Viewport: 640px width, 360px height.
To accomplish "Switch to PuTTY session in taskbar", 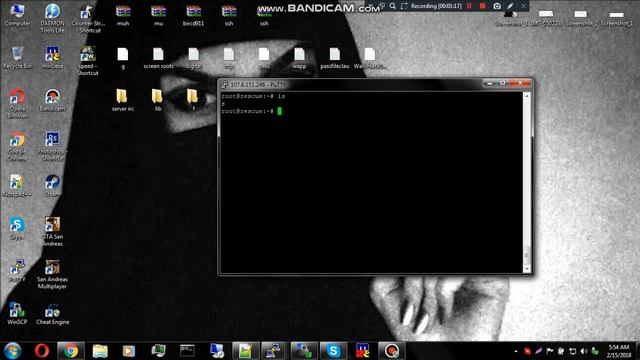I will tap(274, 351).
